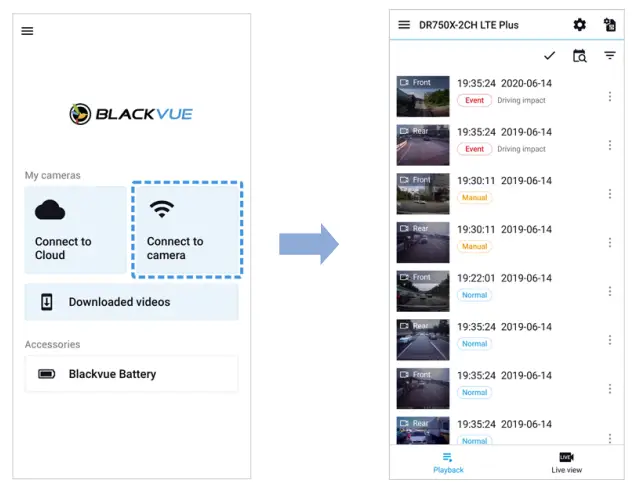Open the hamburger menu on BlackVue home screen

point(27,31)
